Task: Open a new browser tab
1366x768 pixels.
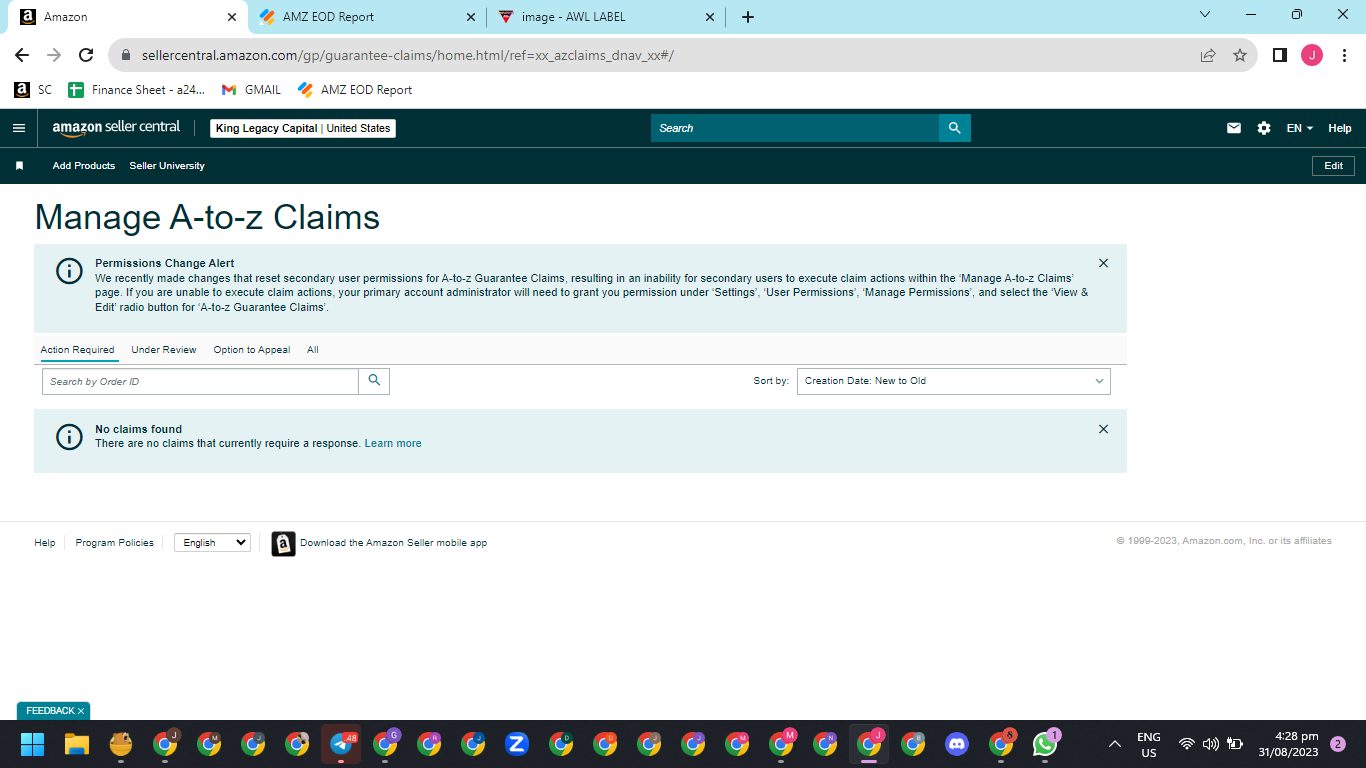Action: click(748, 17)
